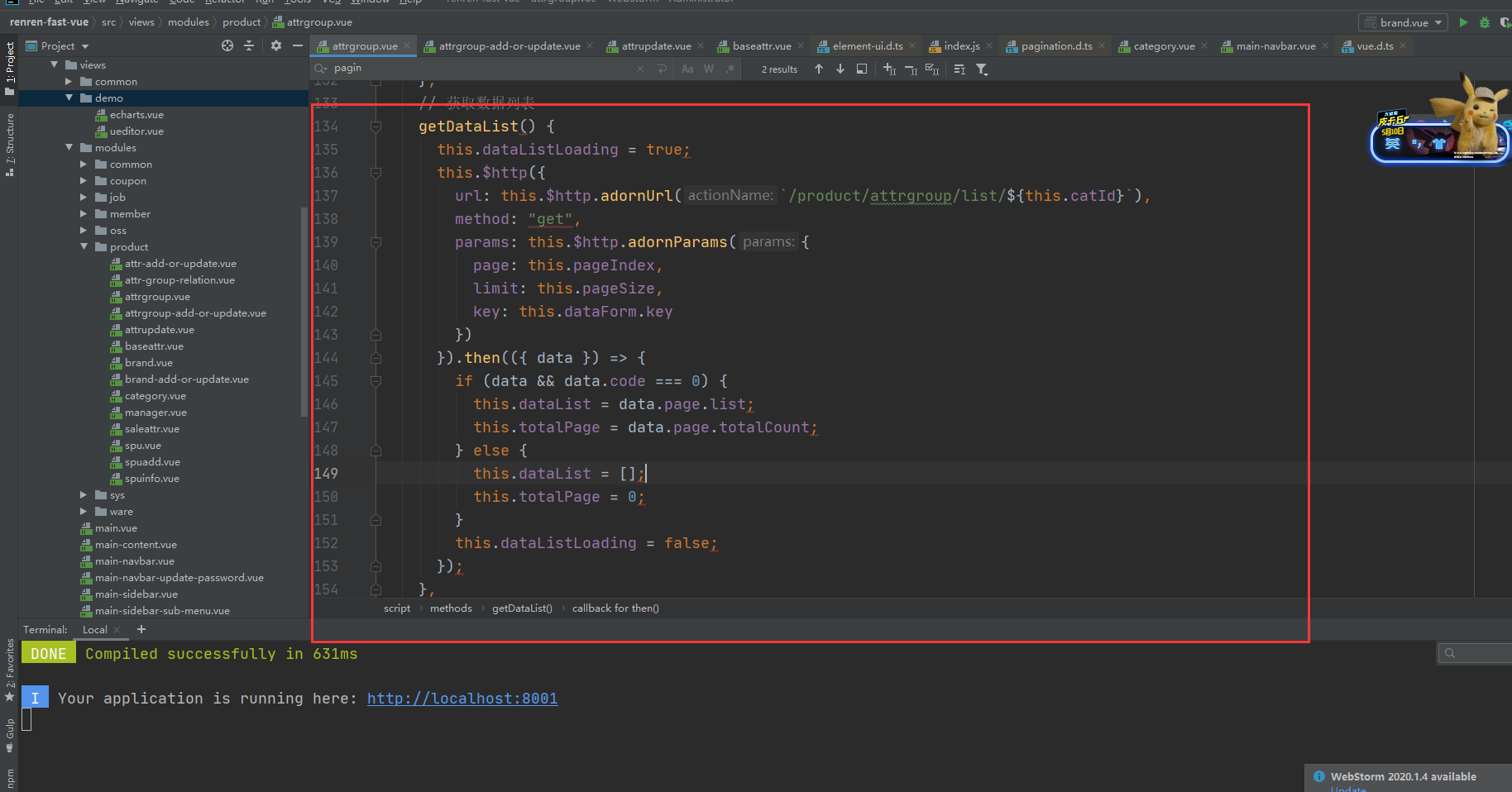
Task: Unselect the current occurrence
Action: click(911, 69)
